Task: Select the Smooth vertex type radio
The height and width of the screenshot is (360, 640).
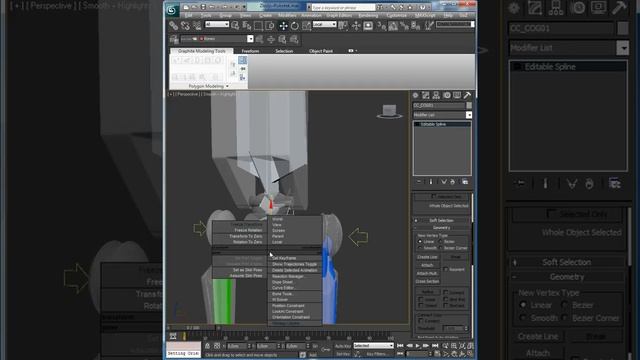Action: (x=420, y=248)
